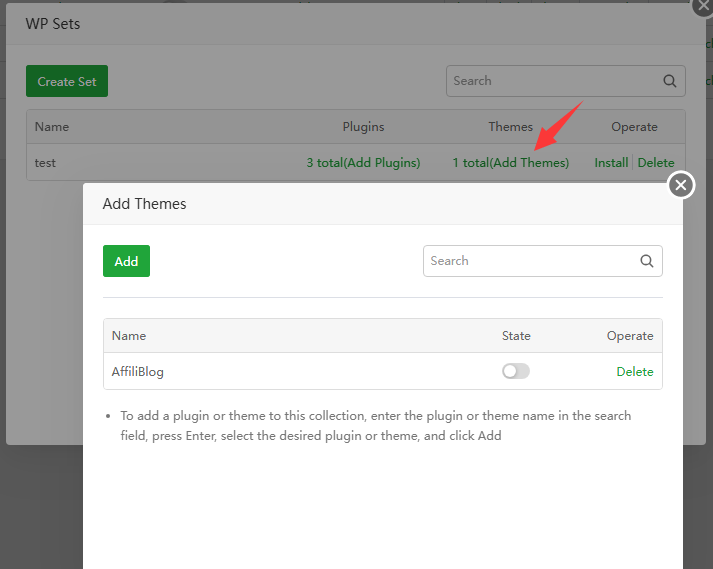
Task: Select the AffiliBlog theme name
Action: [x=138, y=371]
